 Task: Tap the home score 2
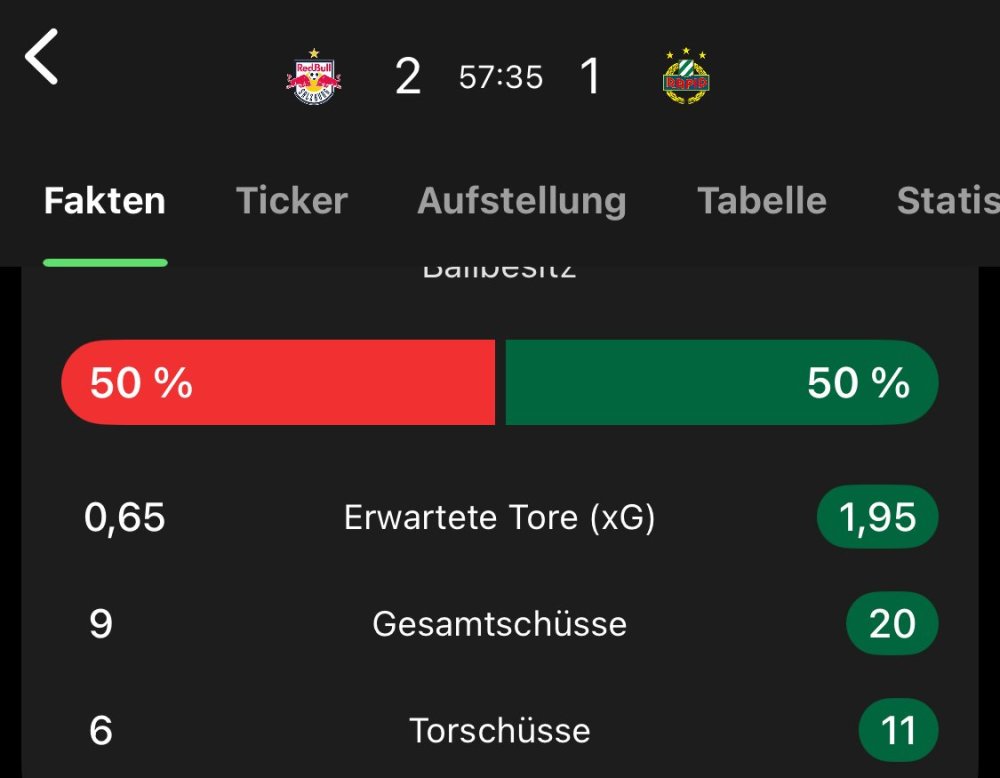coord(408,77)
